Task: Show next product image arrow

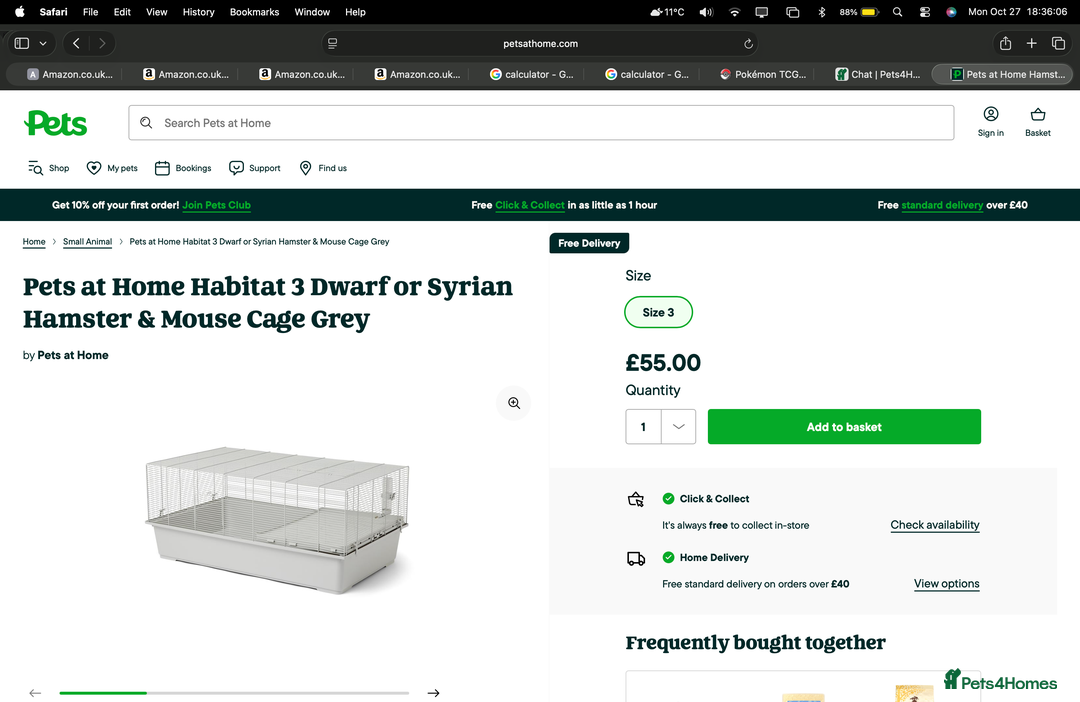Action: [433, 693]
